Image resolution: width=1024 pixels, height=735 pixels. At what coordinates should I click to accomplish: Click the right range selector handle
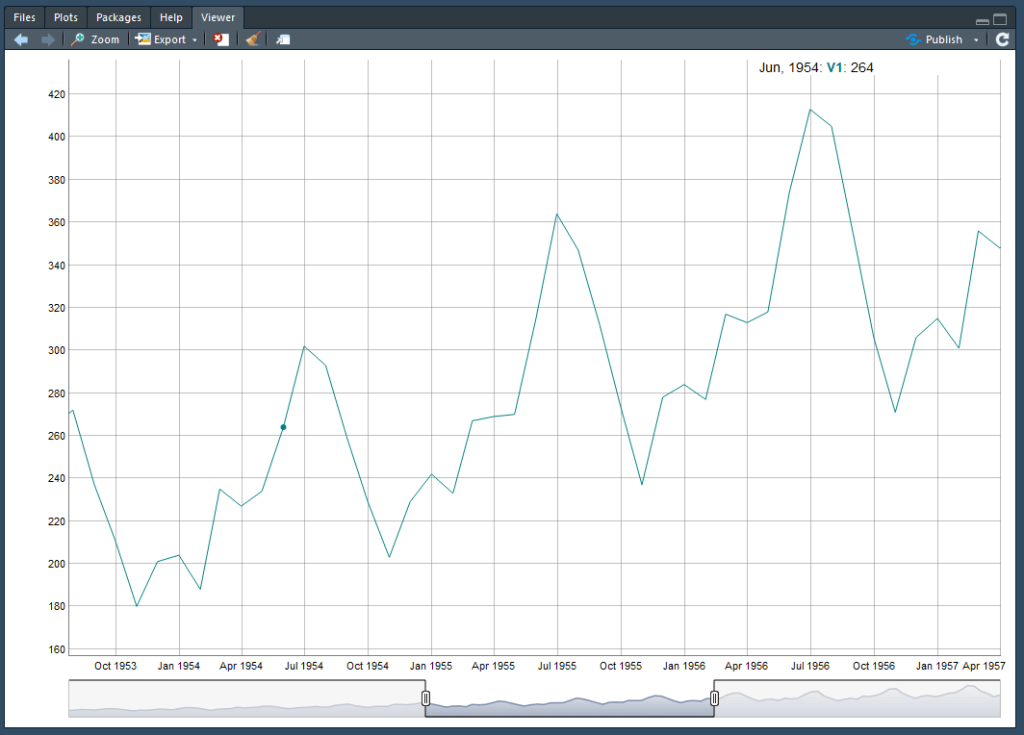[x=714, y=698]
